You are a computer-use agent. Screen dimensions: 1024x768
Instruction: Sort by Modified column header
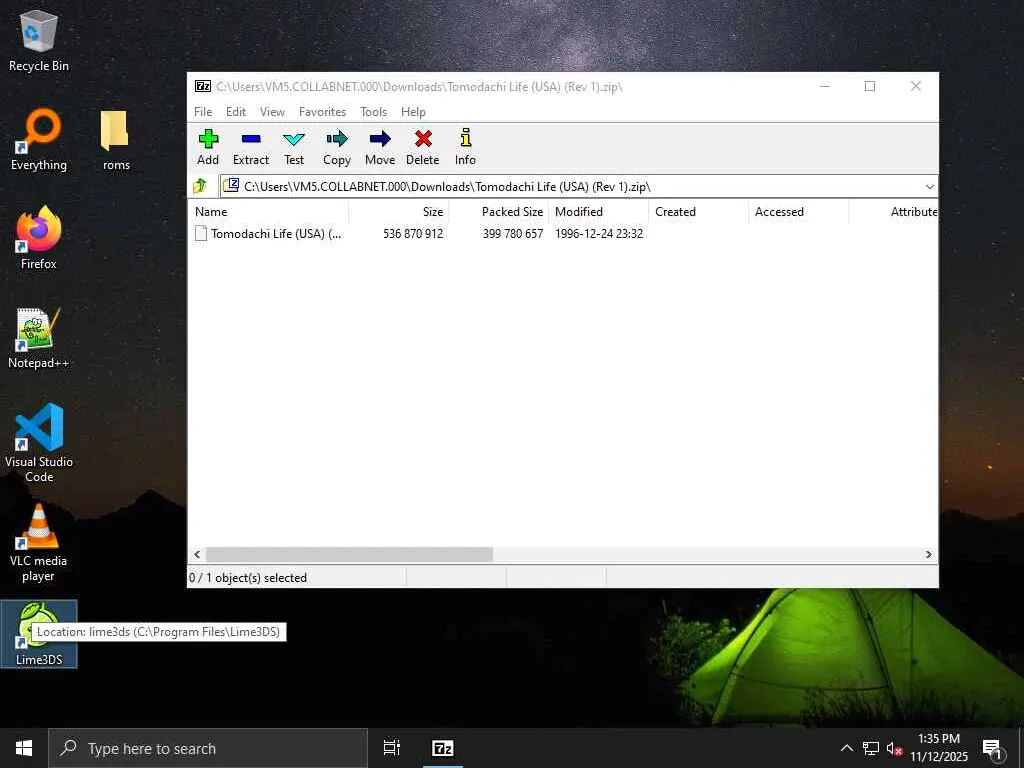[599, 212]
